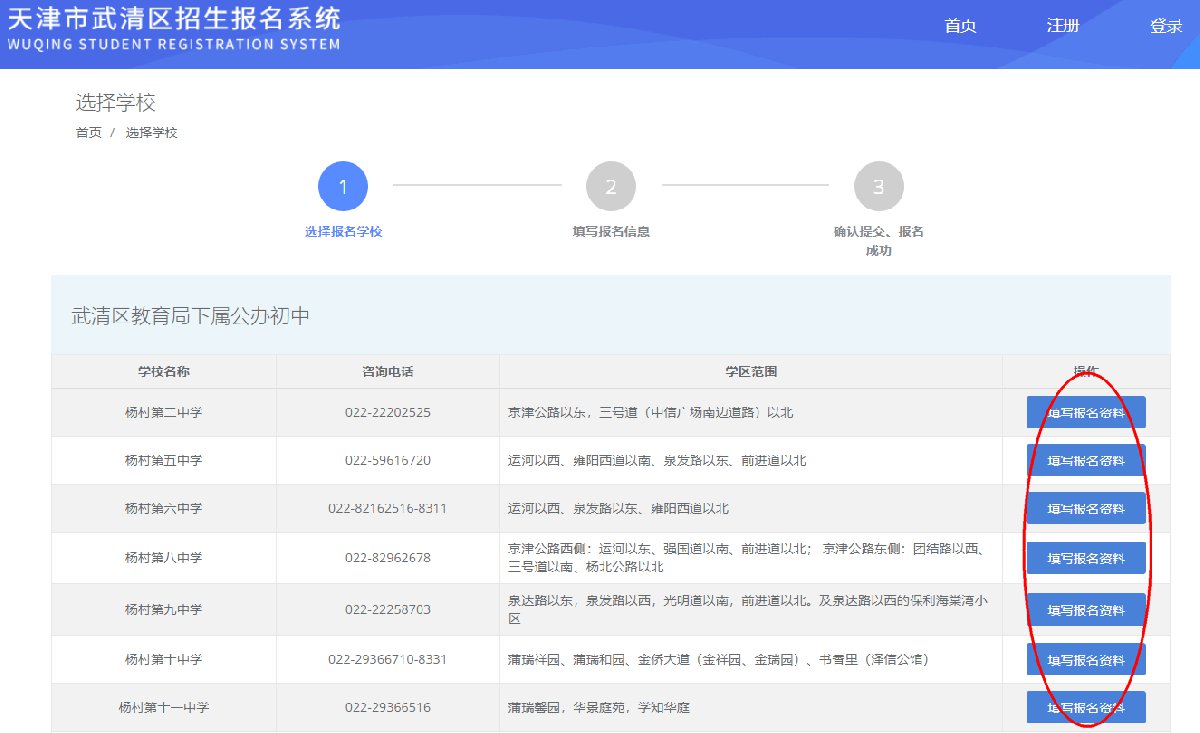Select 填写报名资料 for 杨村第八中学
This screenshot has width=1200, height=733.
pyautogui.click(x=1086, y=558)
